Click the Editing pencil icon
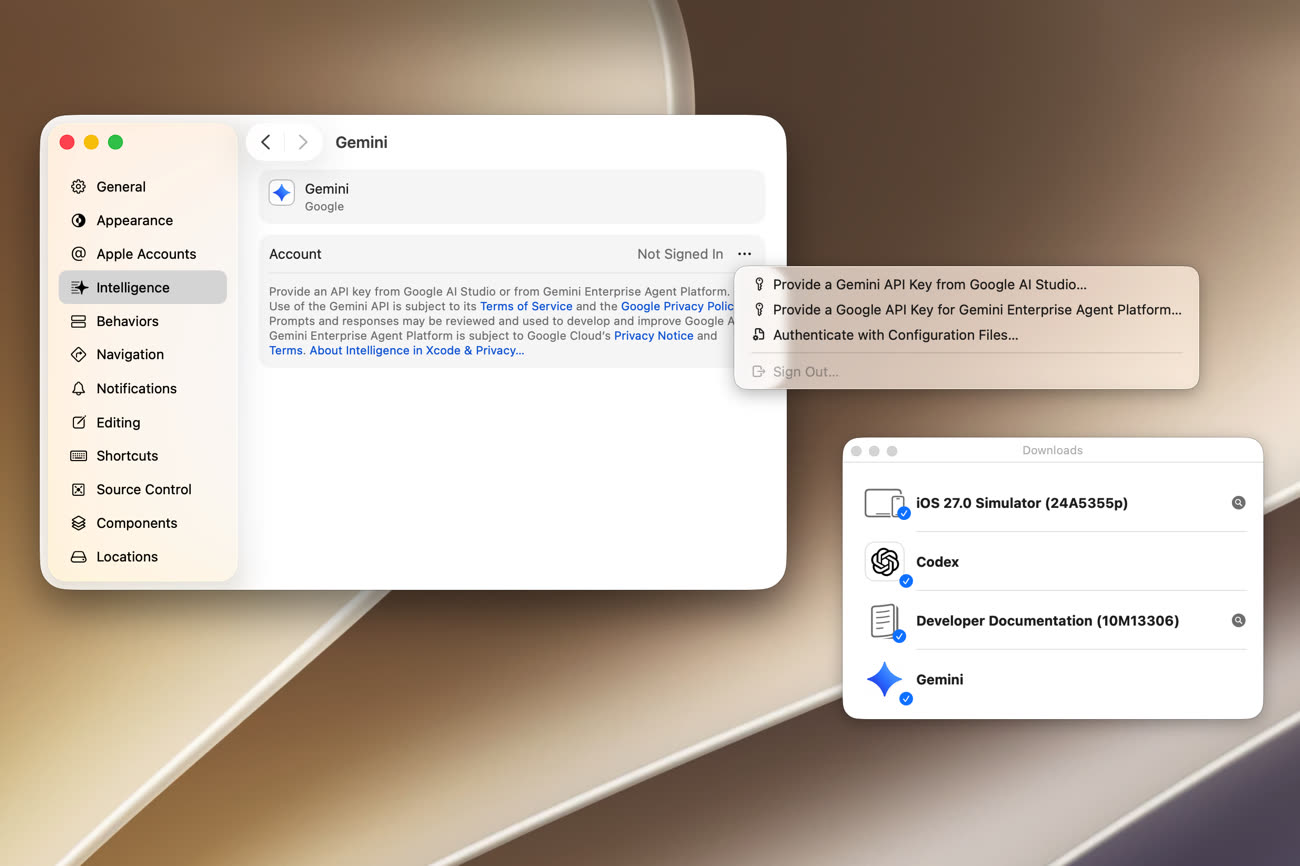 point(78,422)
